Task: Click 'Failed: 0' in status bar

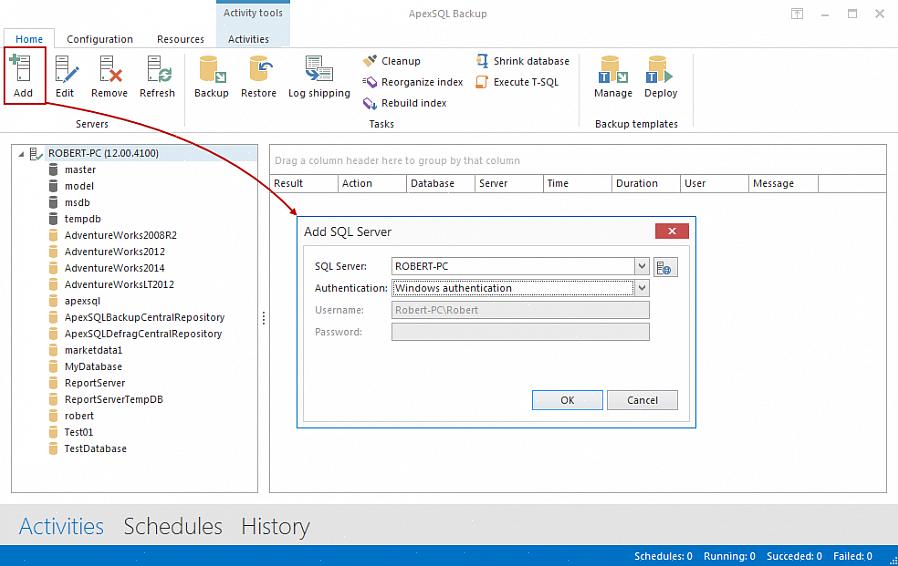Action: pos(852,556)
